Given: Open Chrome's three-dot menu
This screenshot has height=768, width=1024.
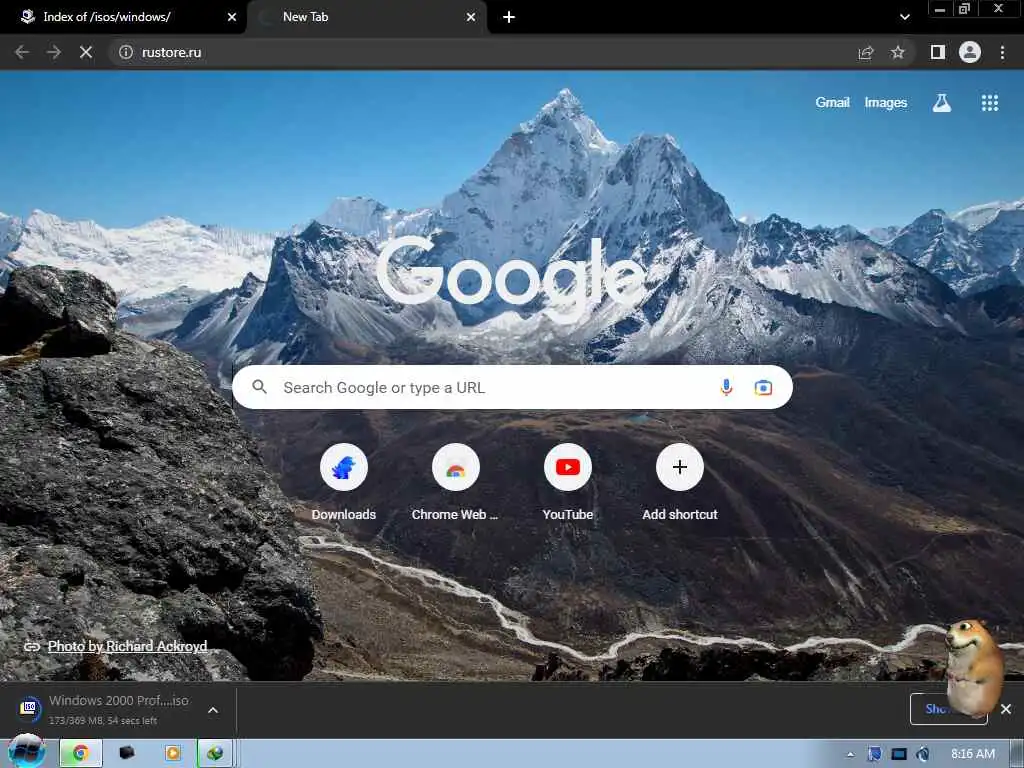Looking at the screenshot, I should pos(1002,52).
